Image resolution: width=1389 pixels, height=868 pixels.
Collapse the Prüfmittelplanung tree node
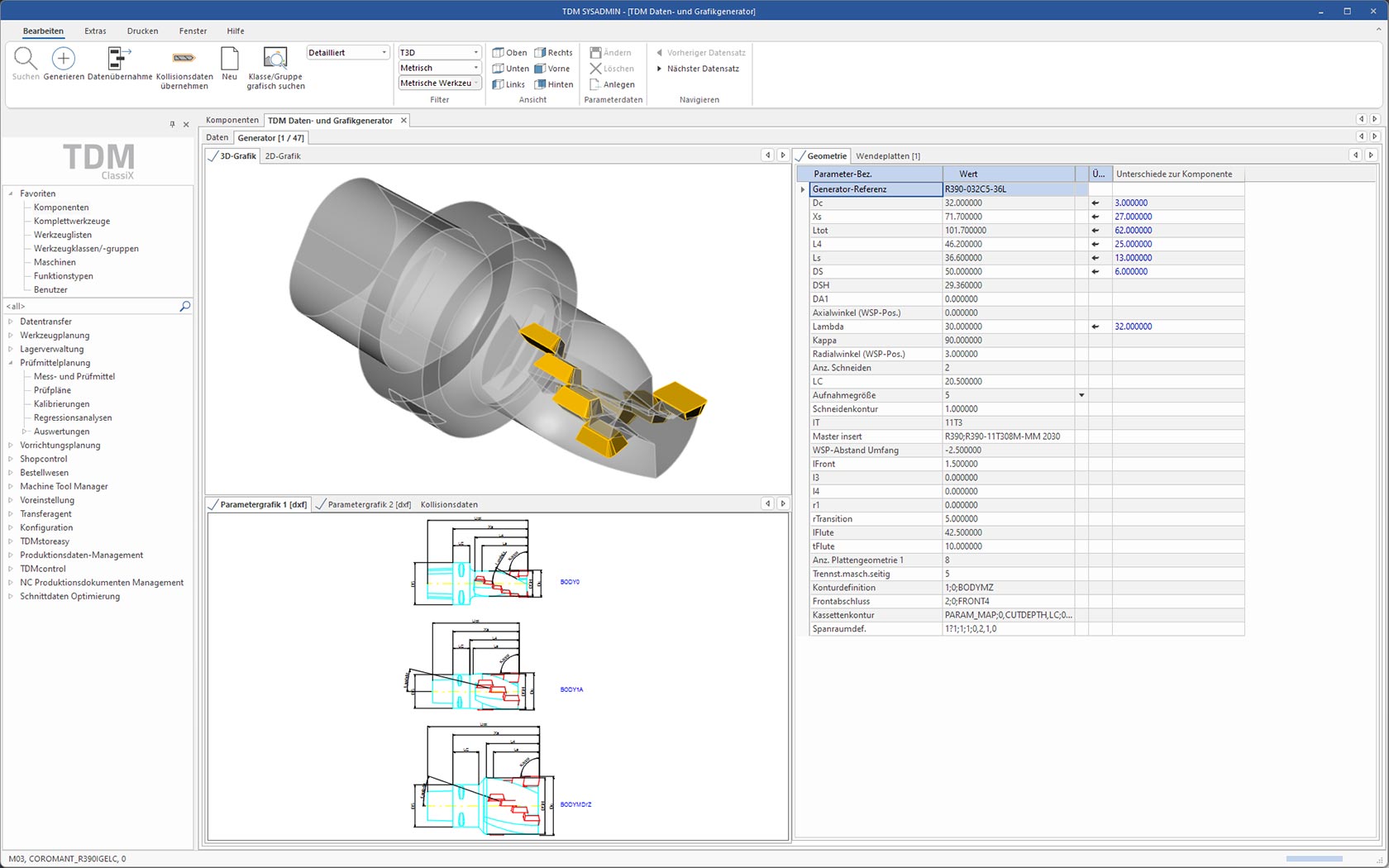(x=11, y=363)
